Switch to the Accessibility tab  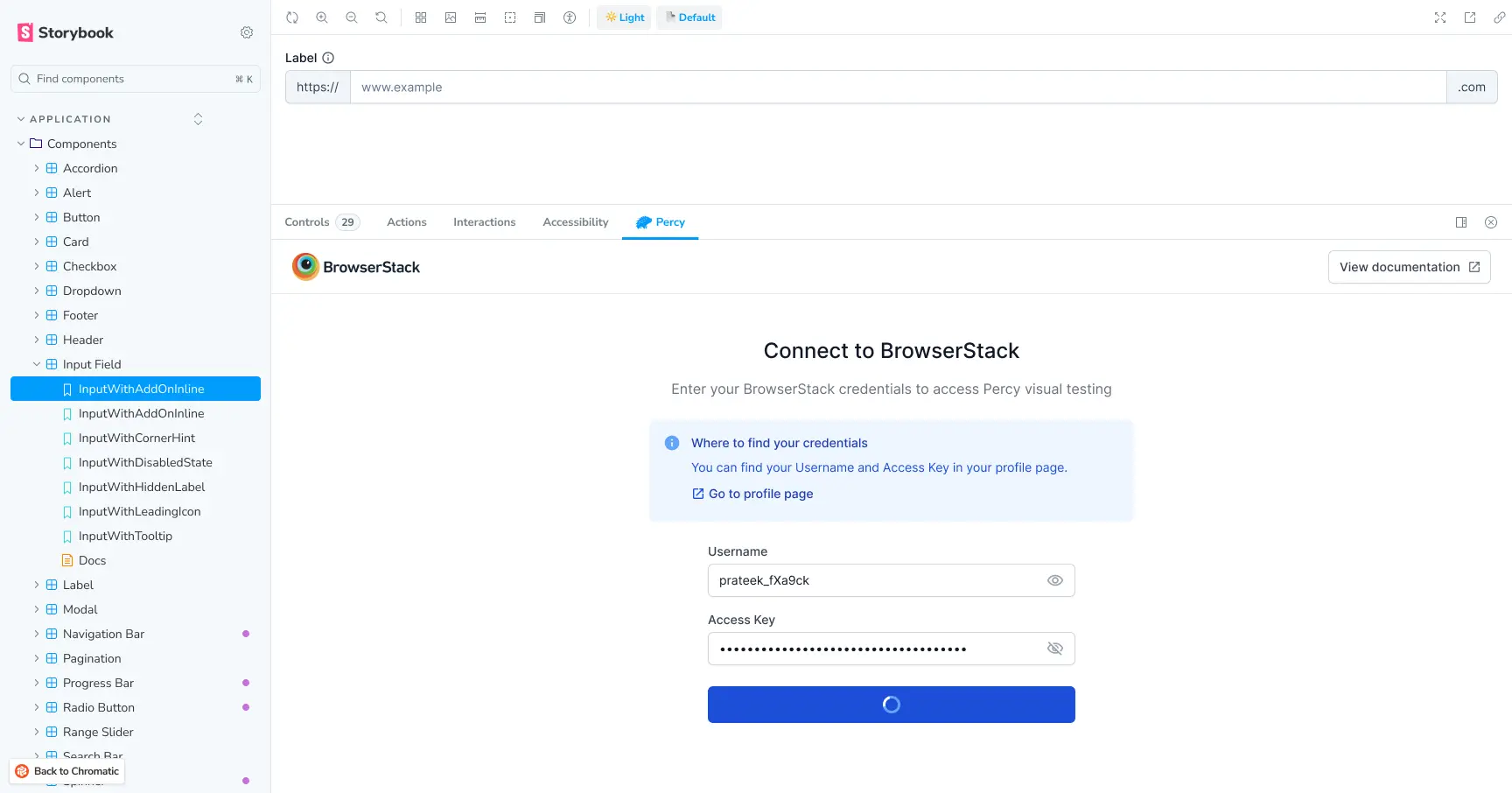point(575,221)
